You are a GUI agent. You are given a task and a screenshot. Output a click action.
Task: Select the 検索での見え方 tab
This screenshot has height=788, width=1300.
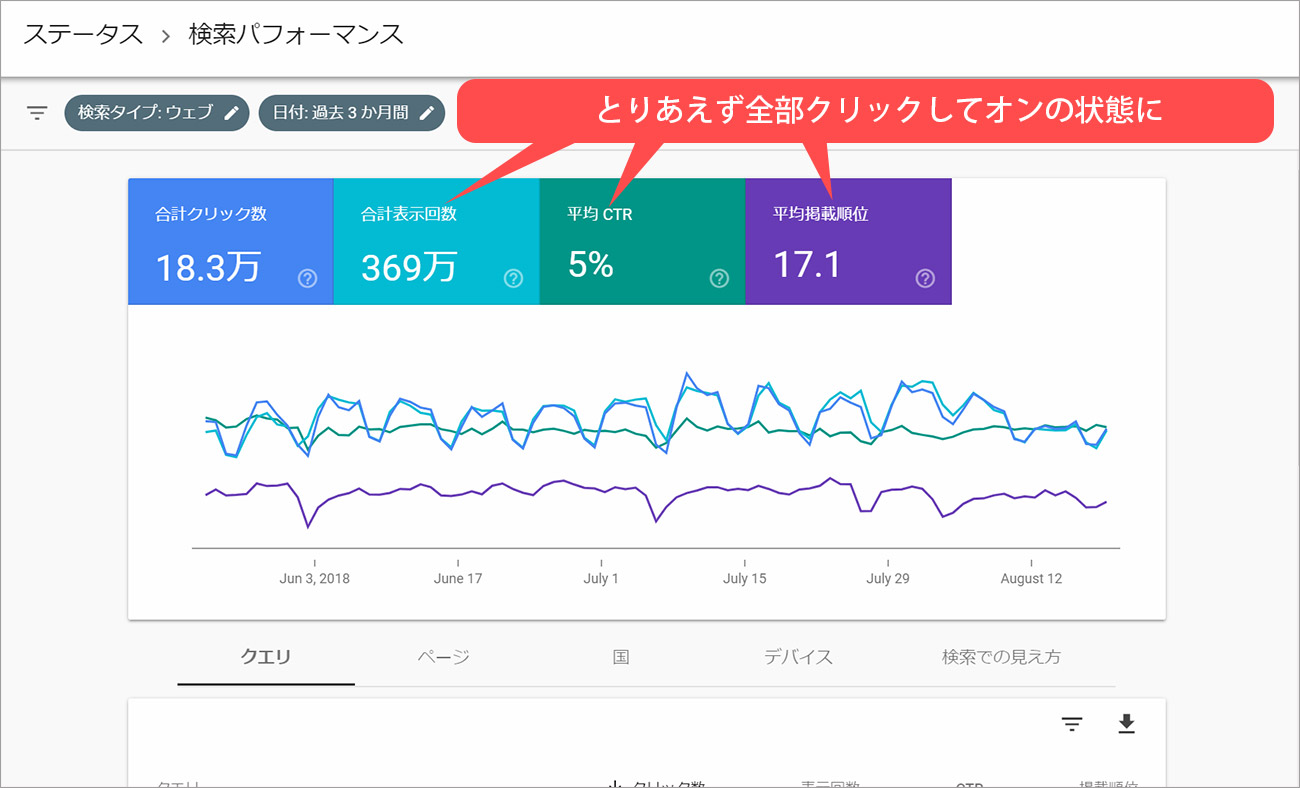tap(1001, 657)
